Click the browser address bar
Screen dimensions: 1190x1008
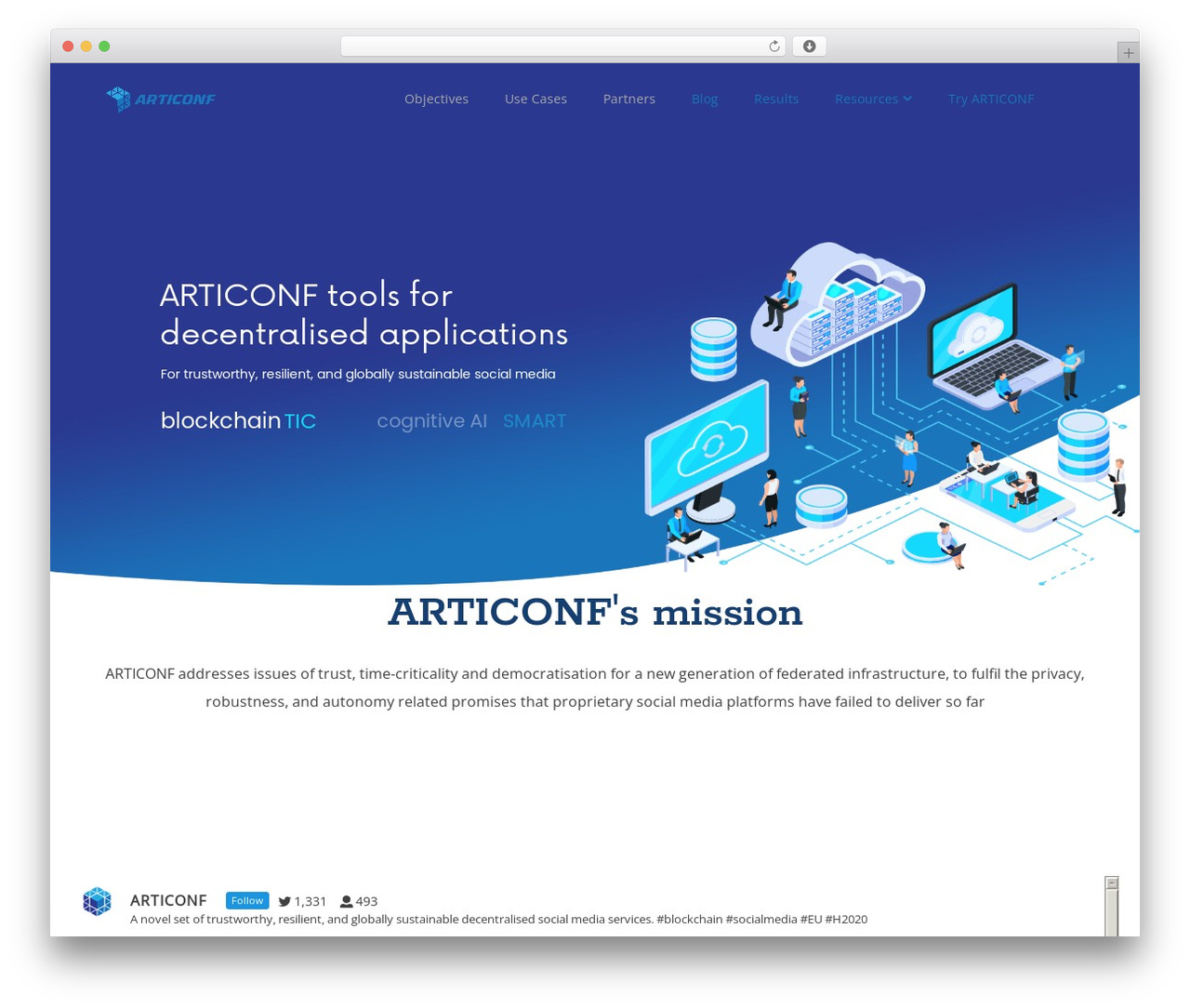pyautogui.click(x=563, y=46)
